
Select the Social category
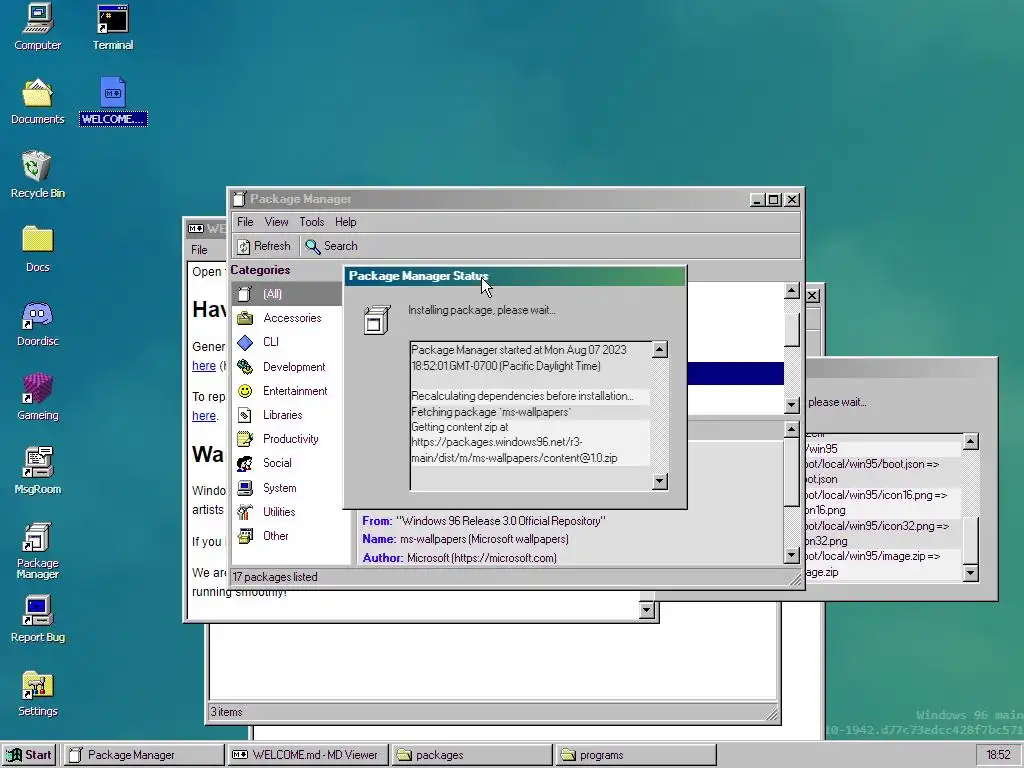(287, 463)
